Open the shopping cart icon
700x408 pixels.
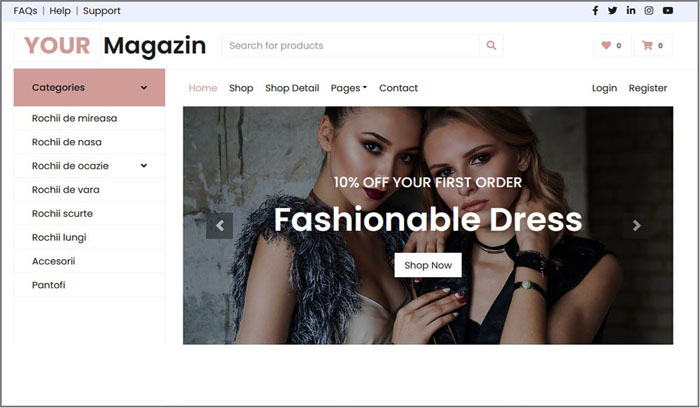647,45
